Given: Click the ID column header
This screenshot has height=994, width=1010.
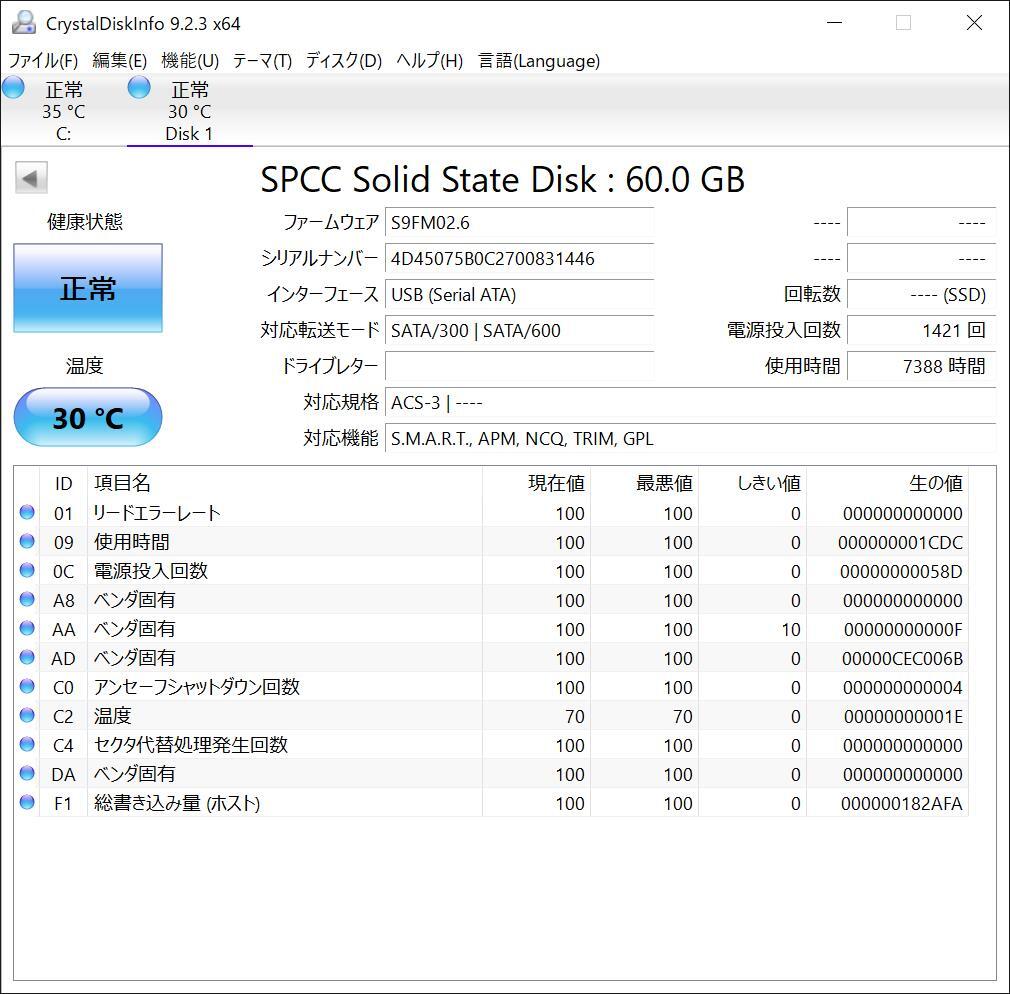Looking at the screenshot, I should point(63,483).
